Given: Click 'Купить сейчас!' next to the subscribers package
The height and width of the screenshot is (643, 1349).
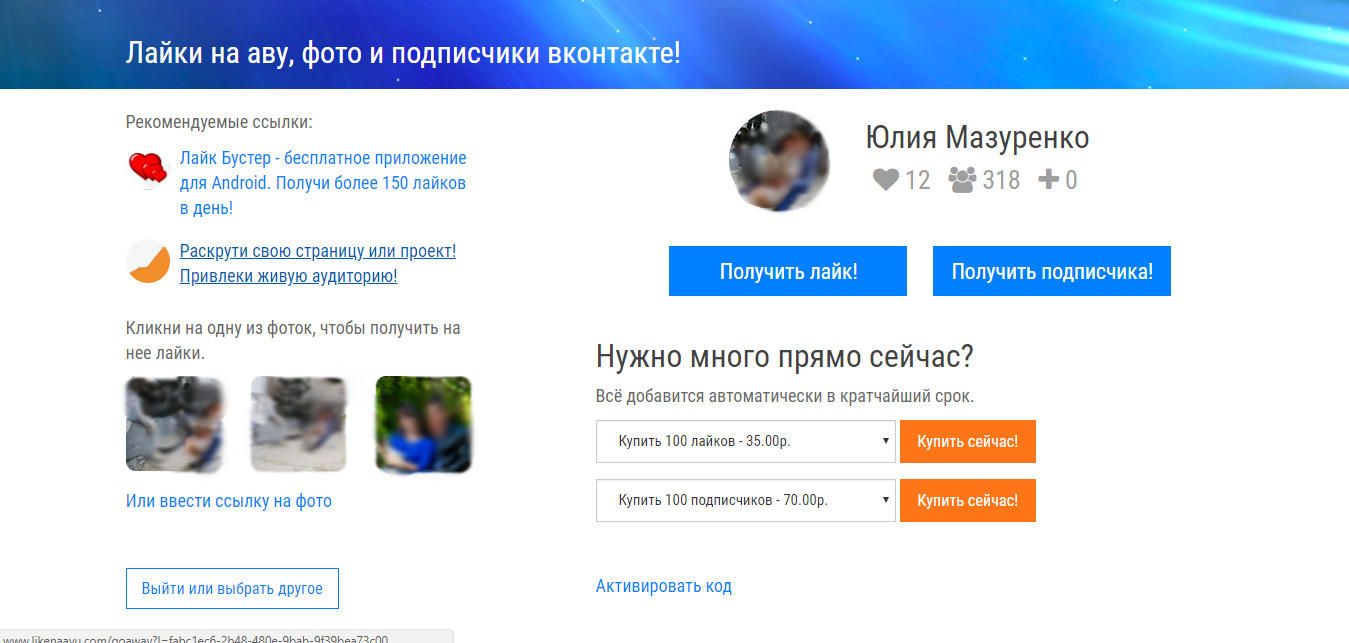Looking at the screenshot, I should [x=967, y=500].
